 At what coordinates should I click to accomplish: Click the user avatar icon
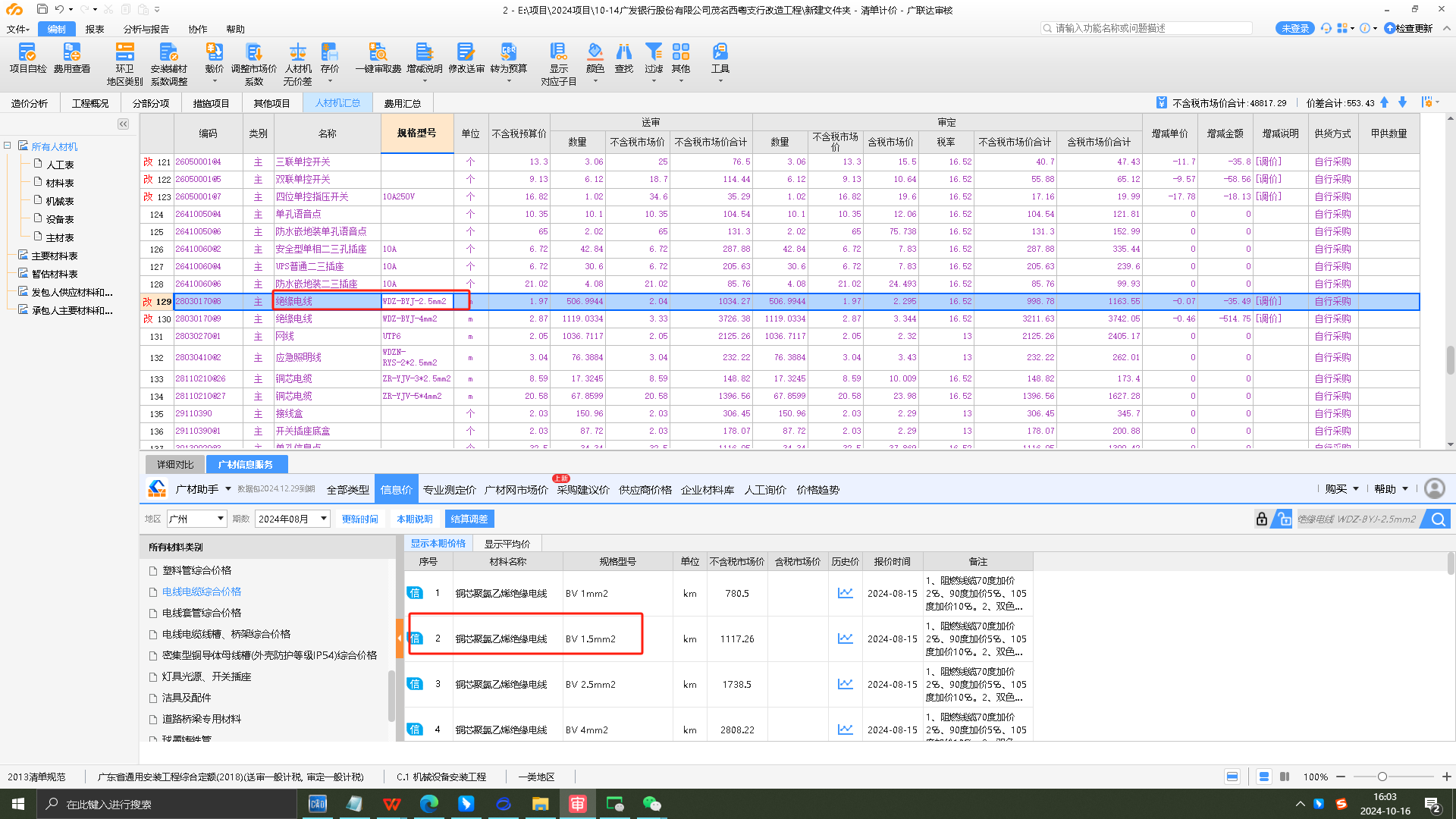point(1435,488)
